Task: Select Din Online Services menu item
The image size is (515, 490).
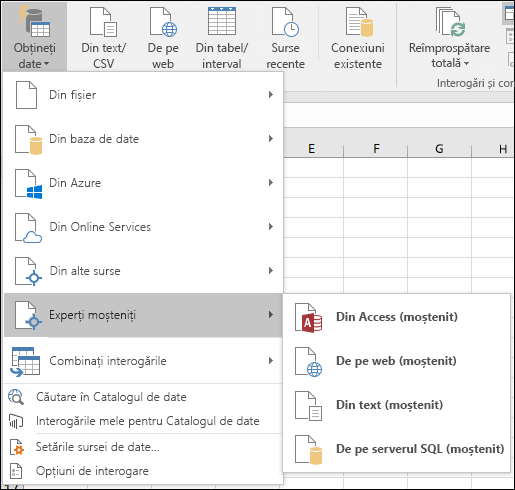Action: pos(143,227)
